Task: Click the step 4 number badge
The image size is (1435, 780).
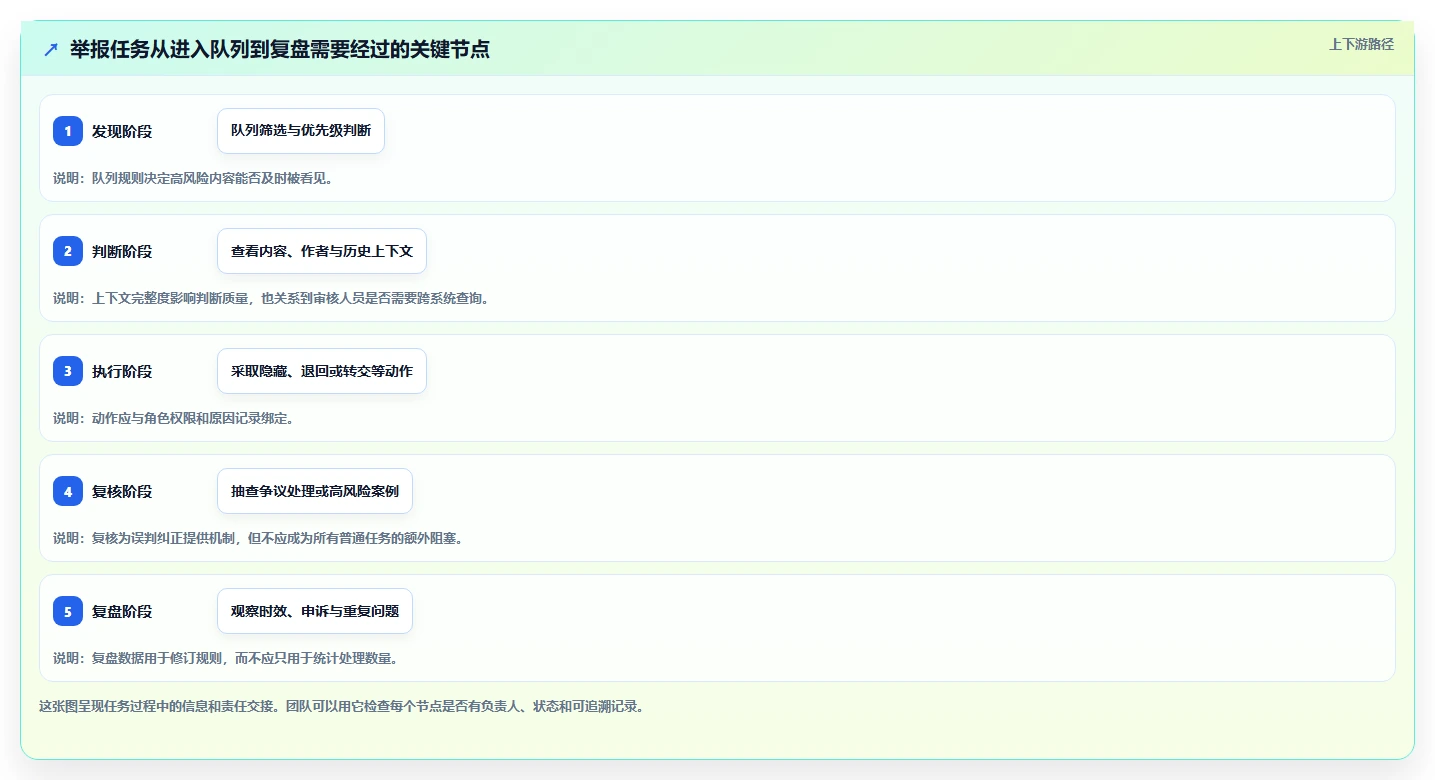Action: pos(68,491)
